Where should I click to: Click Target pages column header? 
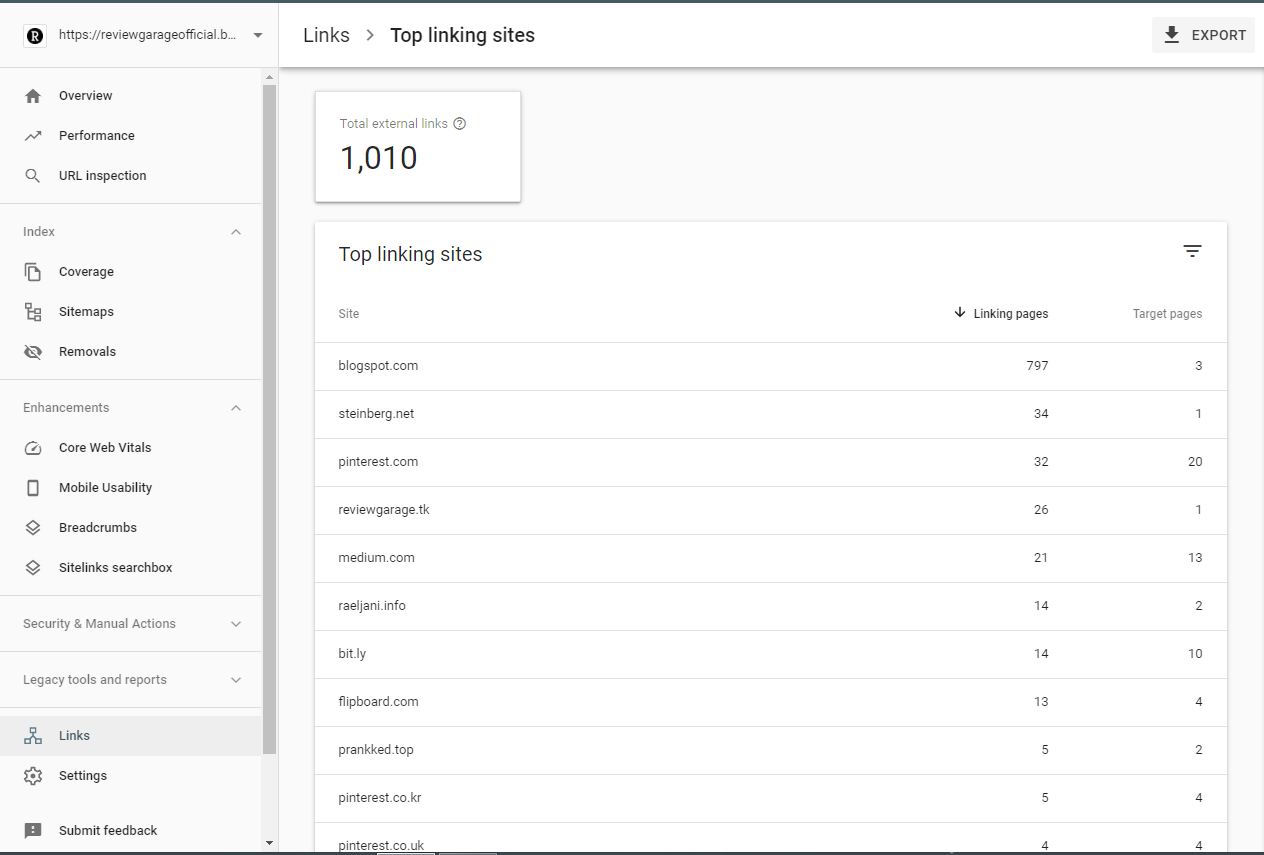tap(1167, 314)
